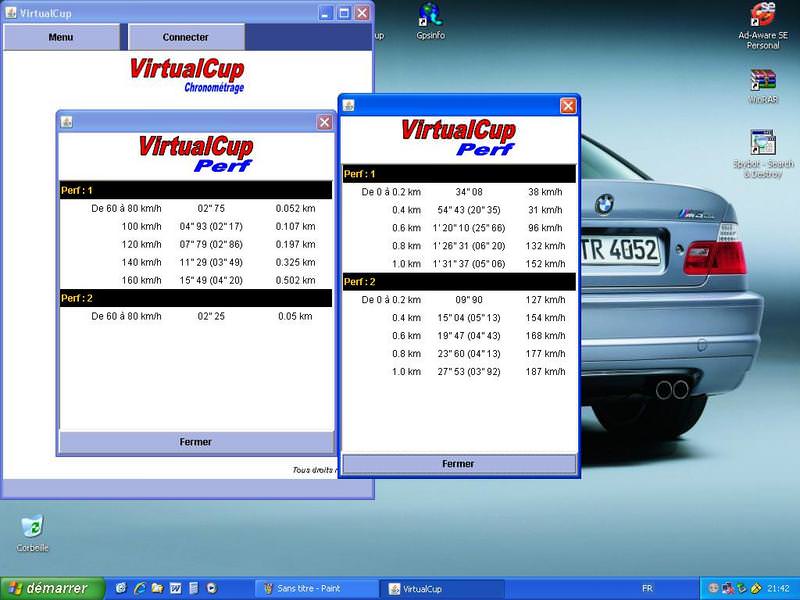Click the time '11"29 (03"49)'
Viewport: 800px width, 600px height.
211,262
